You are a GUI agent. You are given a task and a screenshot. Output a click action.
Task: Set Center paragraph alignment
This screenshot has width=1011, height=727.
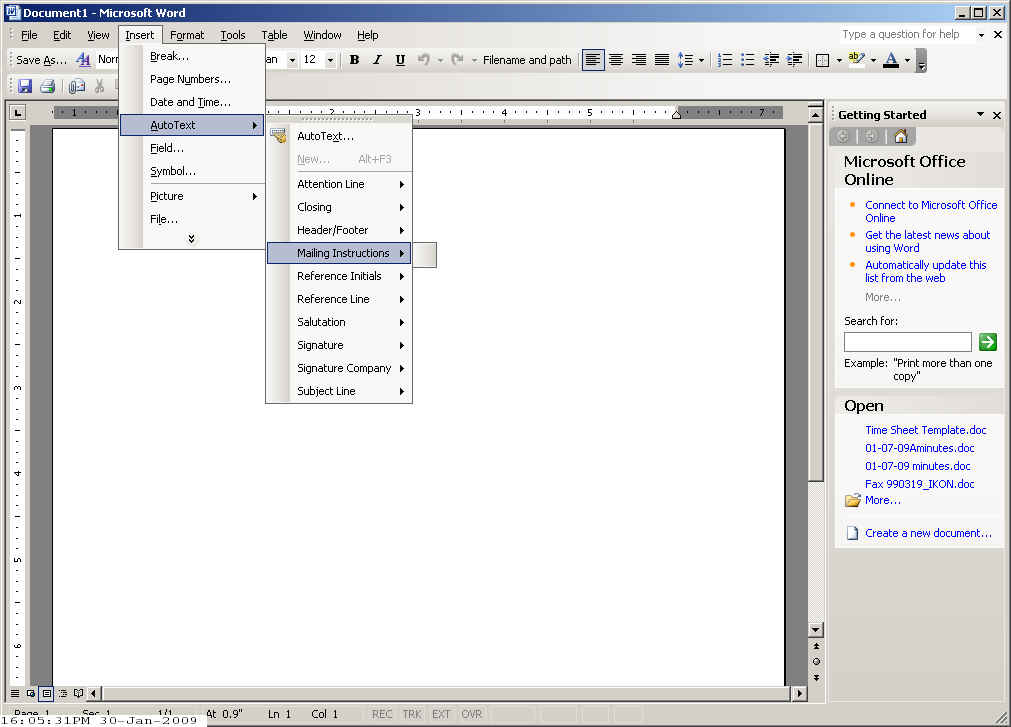click(x=616, y=60)
